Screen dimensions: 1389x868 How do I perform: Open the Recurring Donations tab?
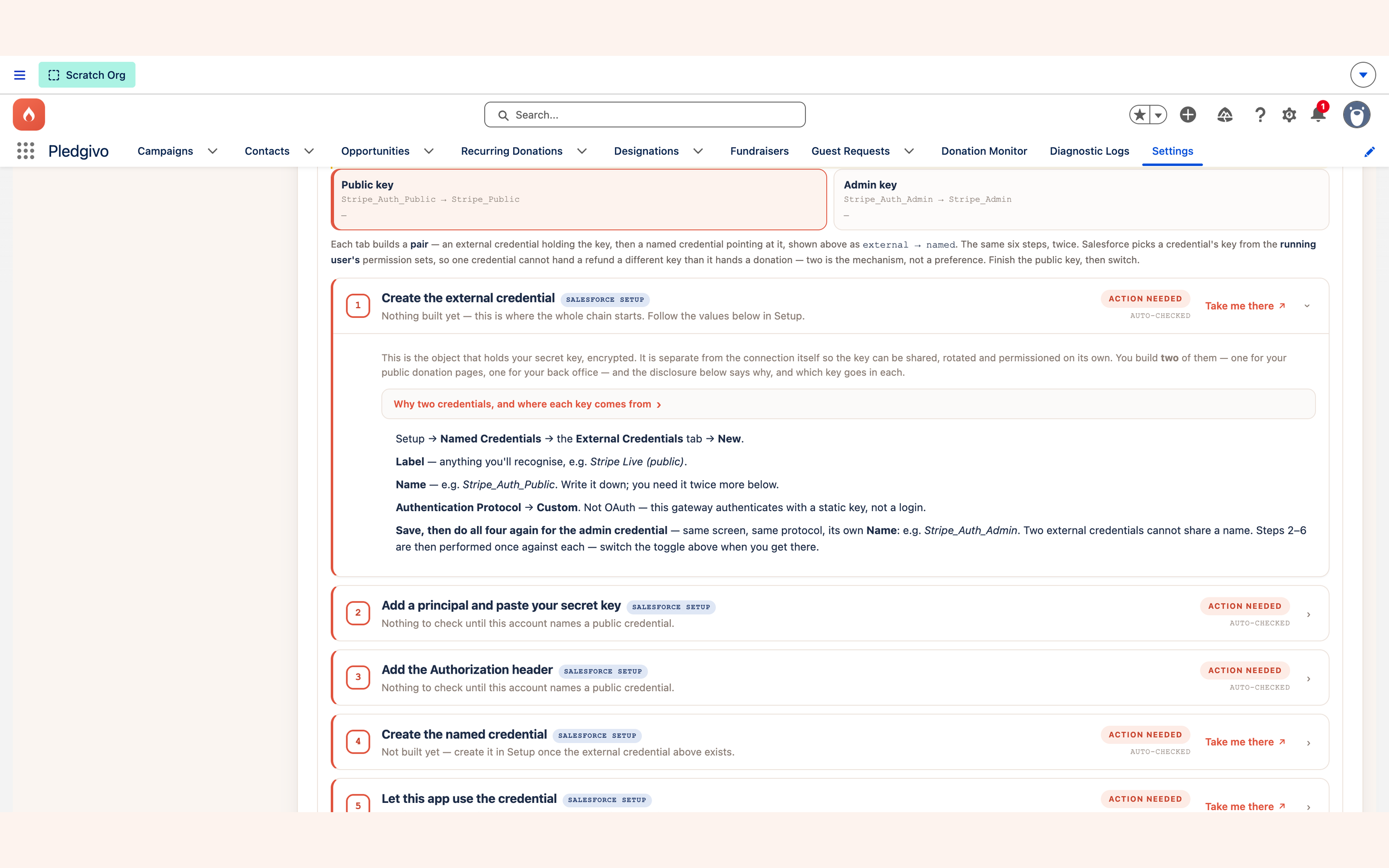point(511,151)
